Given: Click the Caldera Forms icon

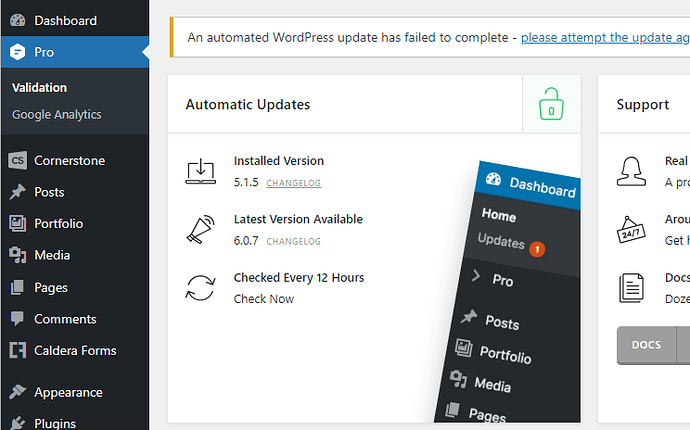Looking at the screenshot, I should pyautogui.click(x=17, y=351).
